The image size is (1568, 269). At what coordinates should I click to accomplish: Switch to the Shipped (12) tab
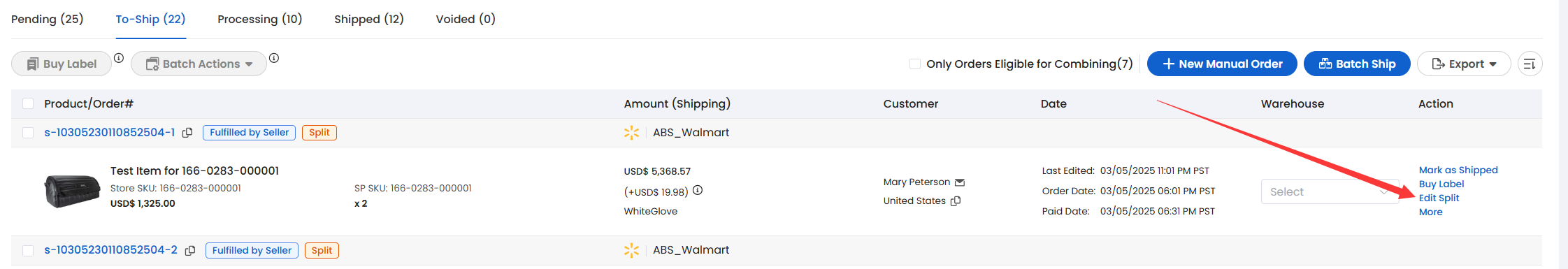point(368,19)
